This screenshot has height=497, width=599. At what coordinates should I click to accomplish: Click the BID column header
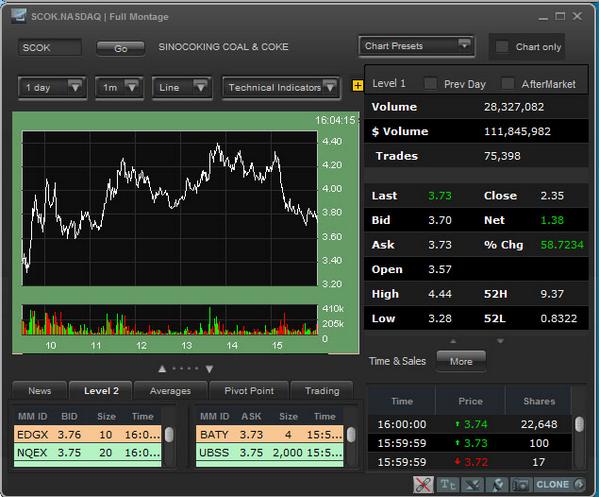click(x=69, y=416)
